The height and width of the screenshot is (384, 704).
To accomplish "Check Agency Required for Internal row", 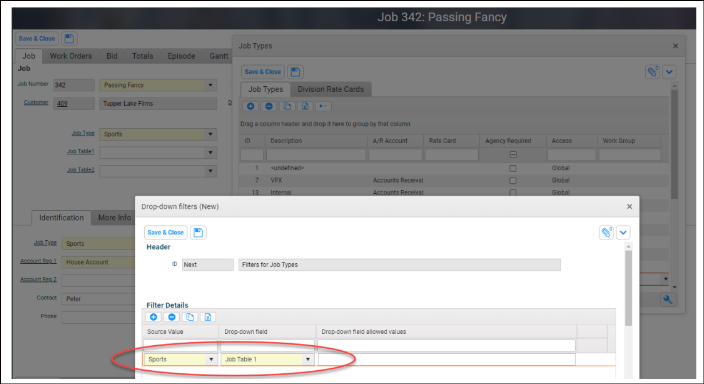I will (x=513, y=192).
